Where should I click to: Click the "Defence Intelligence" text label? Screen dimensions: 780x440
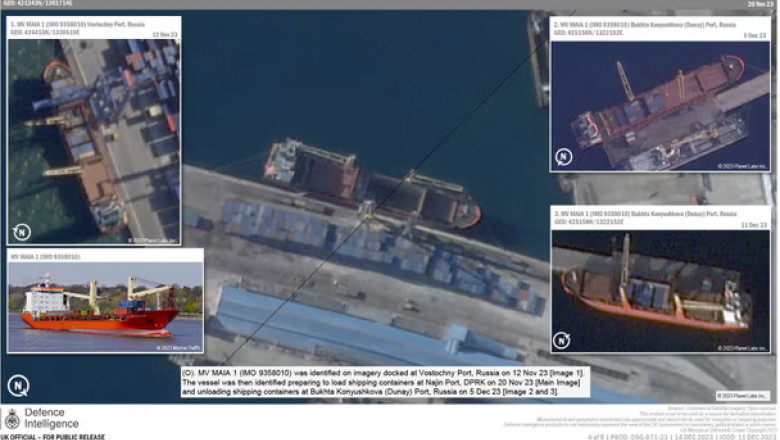(x=52, y=418)
